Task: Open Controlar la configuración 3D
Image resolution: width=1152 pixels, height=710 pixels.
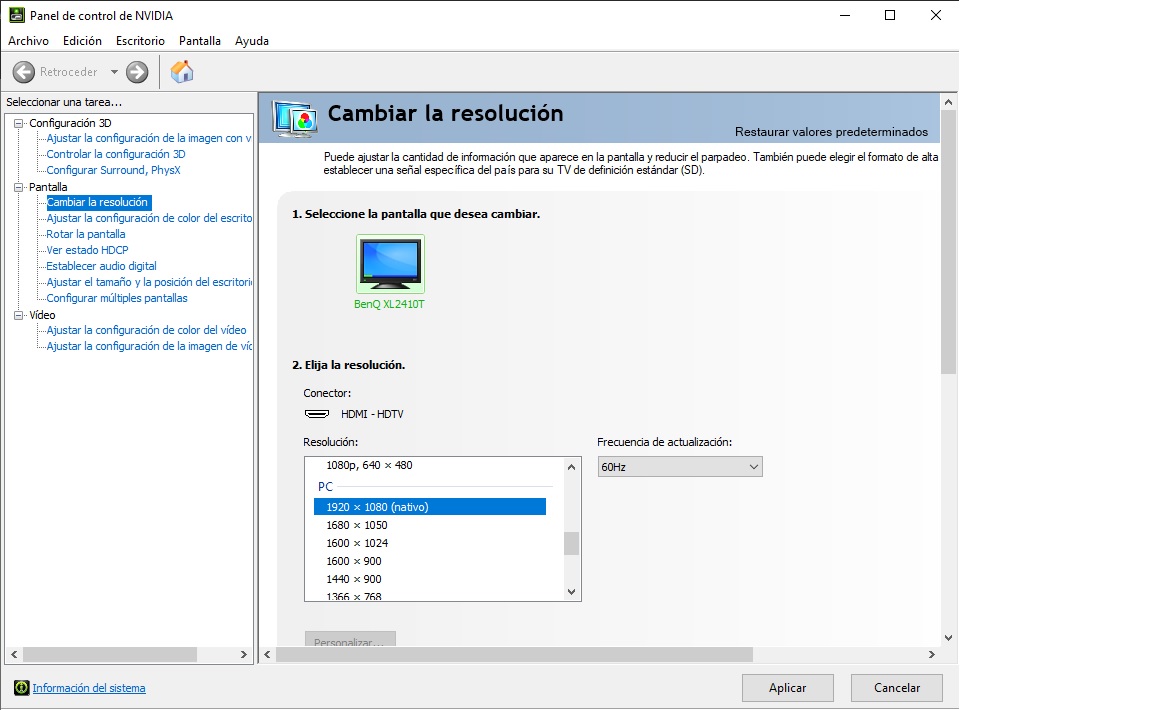Action: coord(116,154)
